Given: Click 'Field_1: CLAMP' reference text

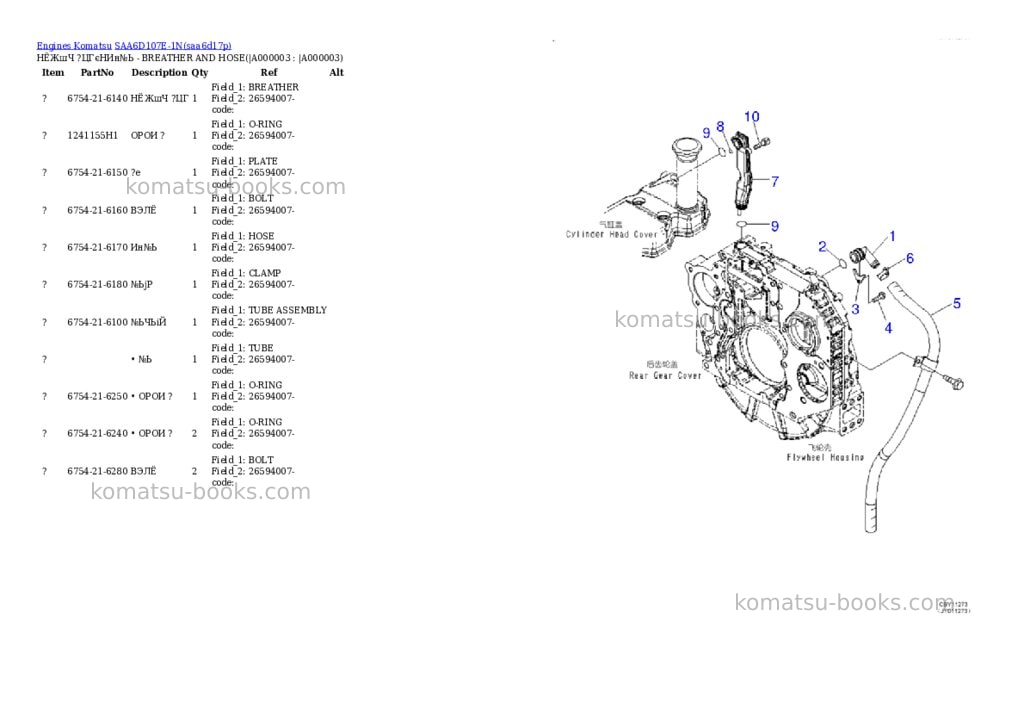Looking at the screenshot, I should 246,273.
